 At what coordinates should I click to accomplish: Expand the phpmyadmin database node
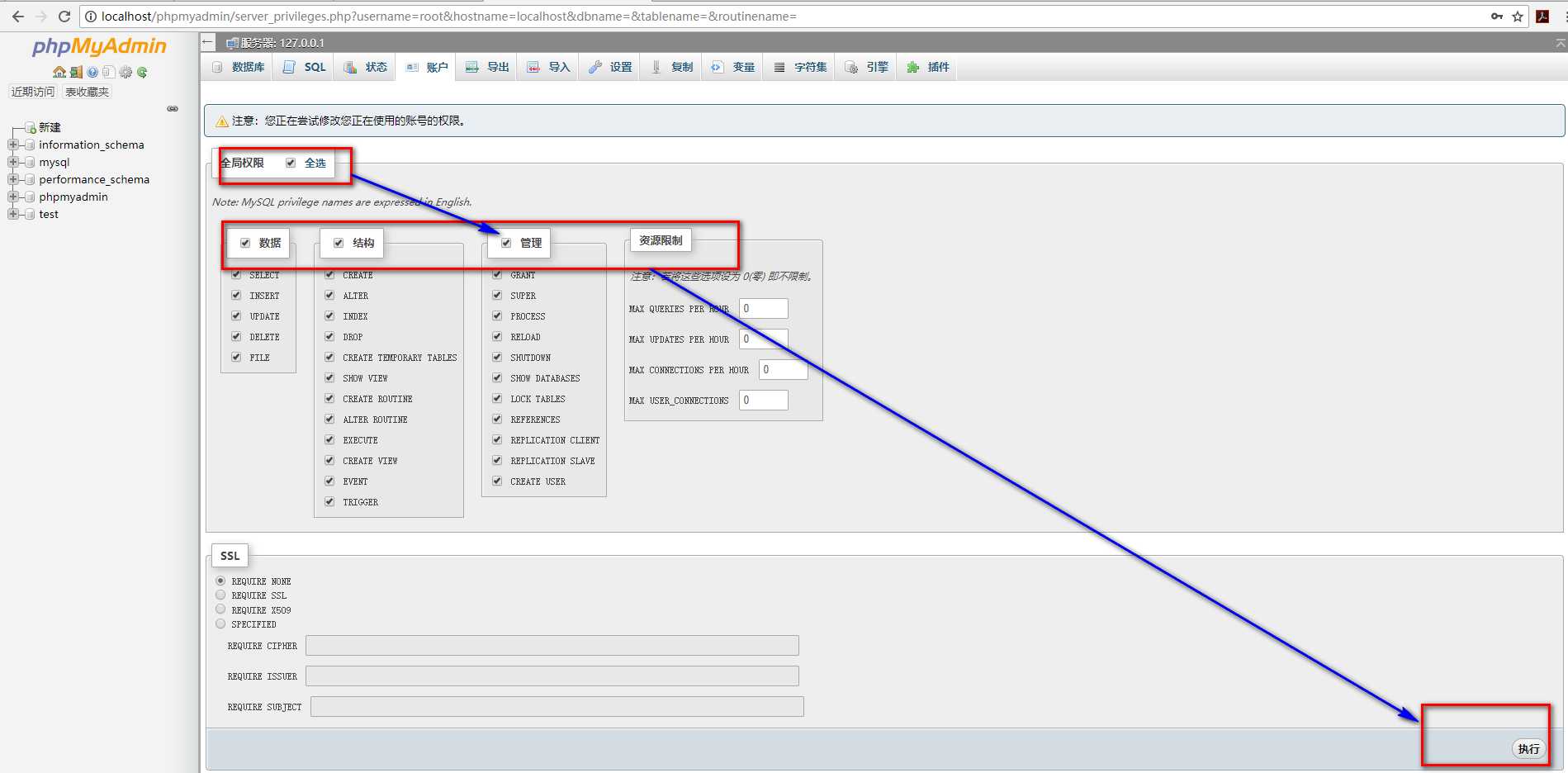[x=12, y=197]
